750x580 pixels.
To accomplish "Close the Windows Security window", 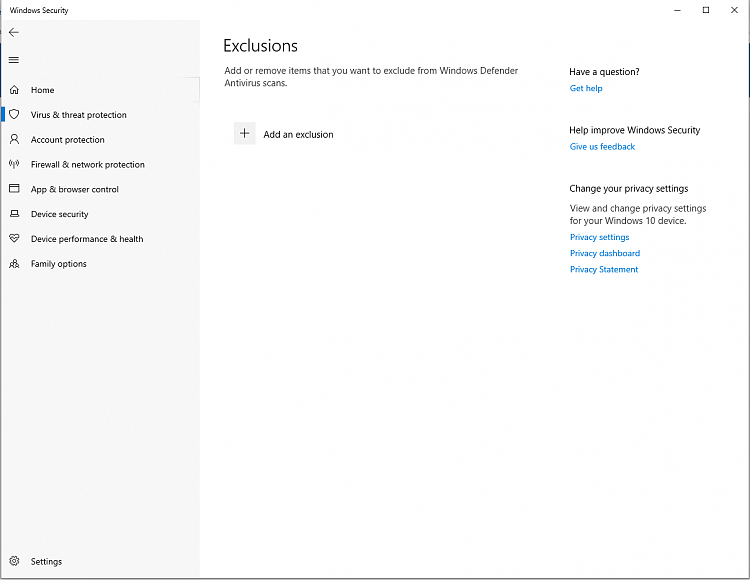I will (x=734, y=10).
